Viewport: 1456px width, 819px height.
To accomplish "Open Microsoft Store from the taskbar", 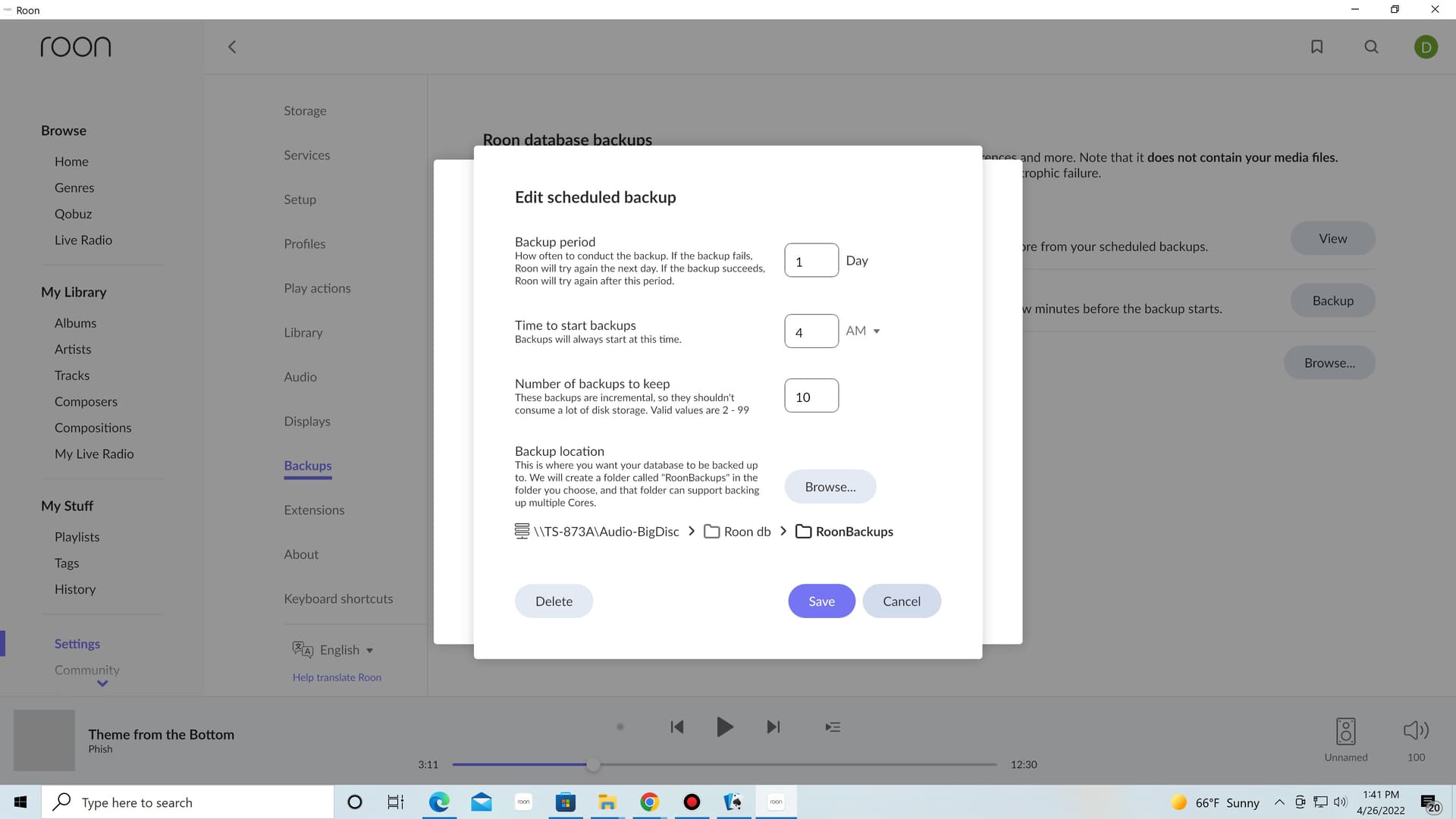I will [x=565, y=802].
